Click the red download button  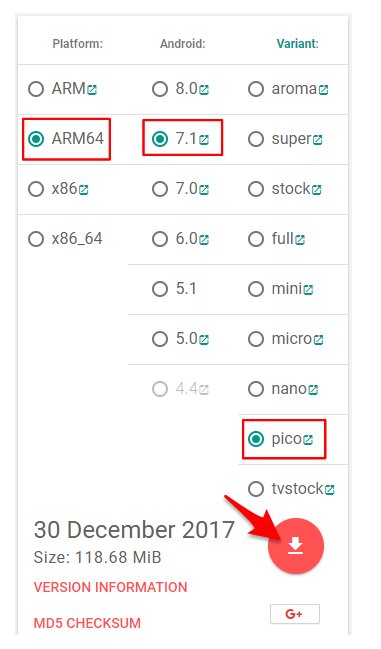point(296,546)
